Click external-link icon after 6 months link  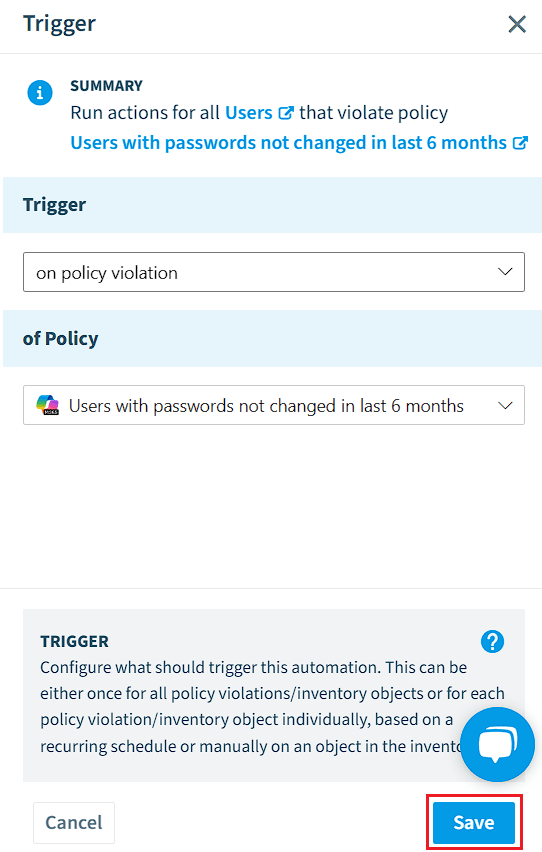click(520, 143)
